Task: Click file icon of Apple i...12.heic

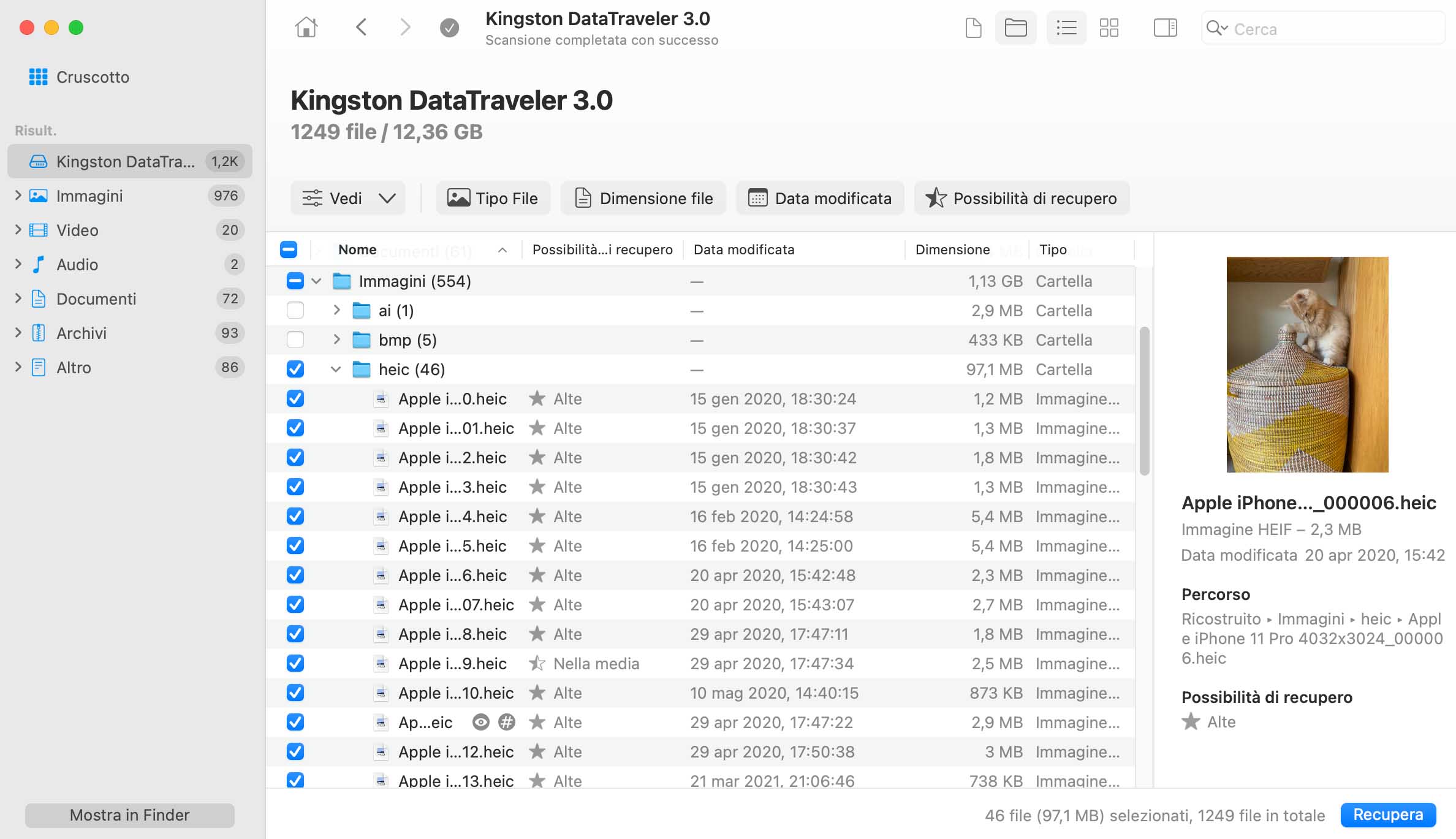Action: (x=381, y=752)
